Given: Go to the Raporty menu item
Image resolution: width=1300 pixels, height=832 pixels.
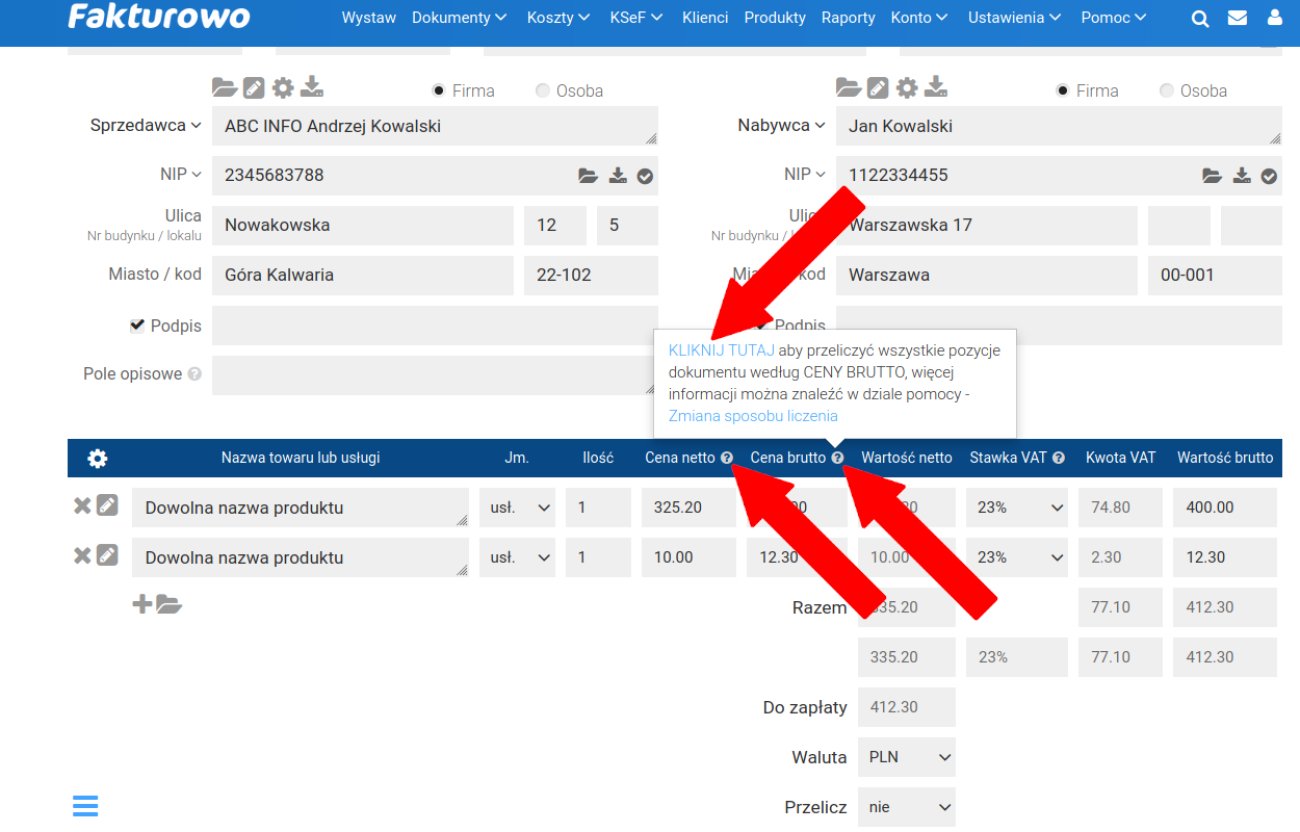Looking at the screenshot, I should pyautogui.click(x=848, y=18).
